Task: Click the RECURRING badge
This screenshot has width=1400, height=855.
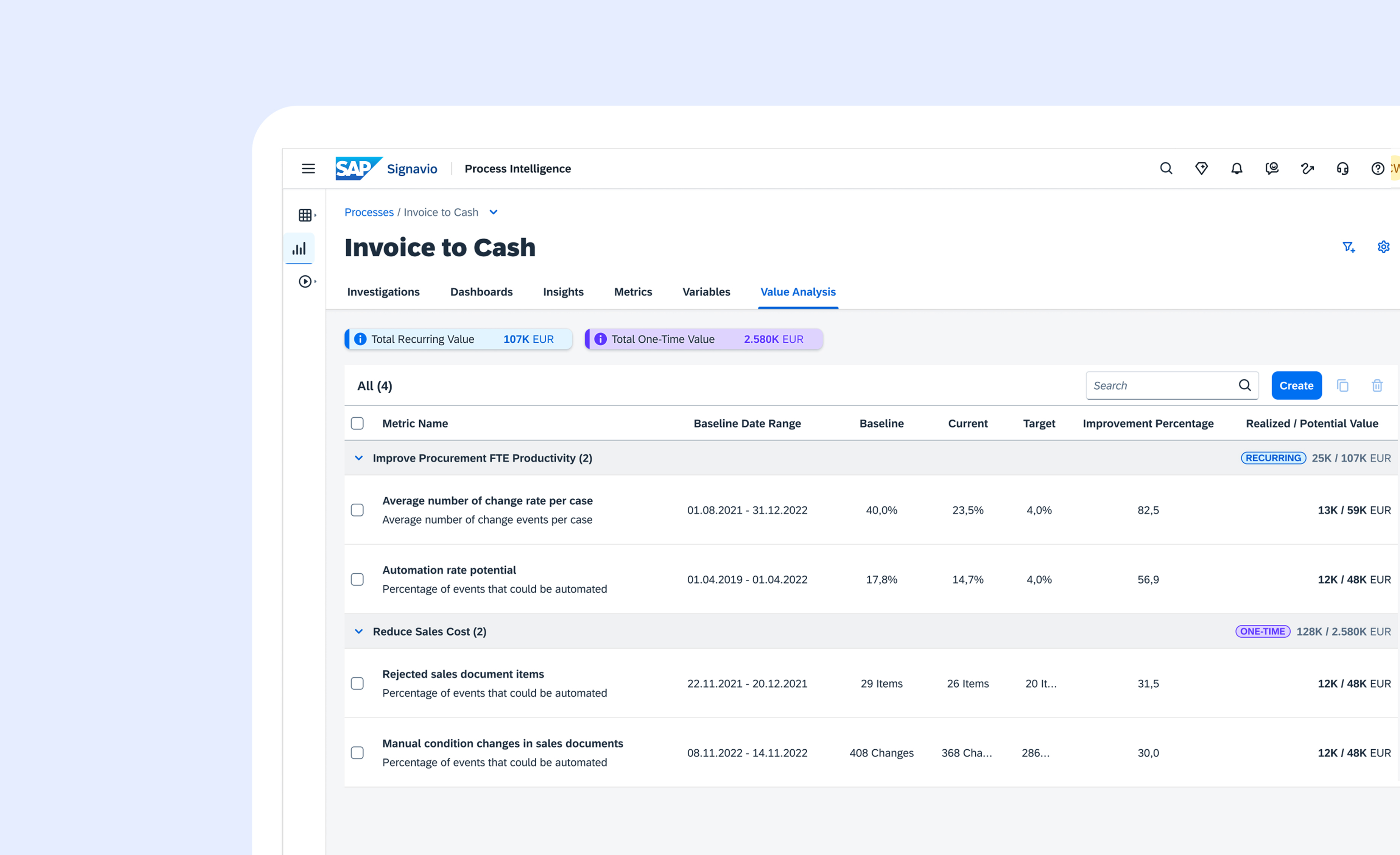Action: pos(1273,458)
